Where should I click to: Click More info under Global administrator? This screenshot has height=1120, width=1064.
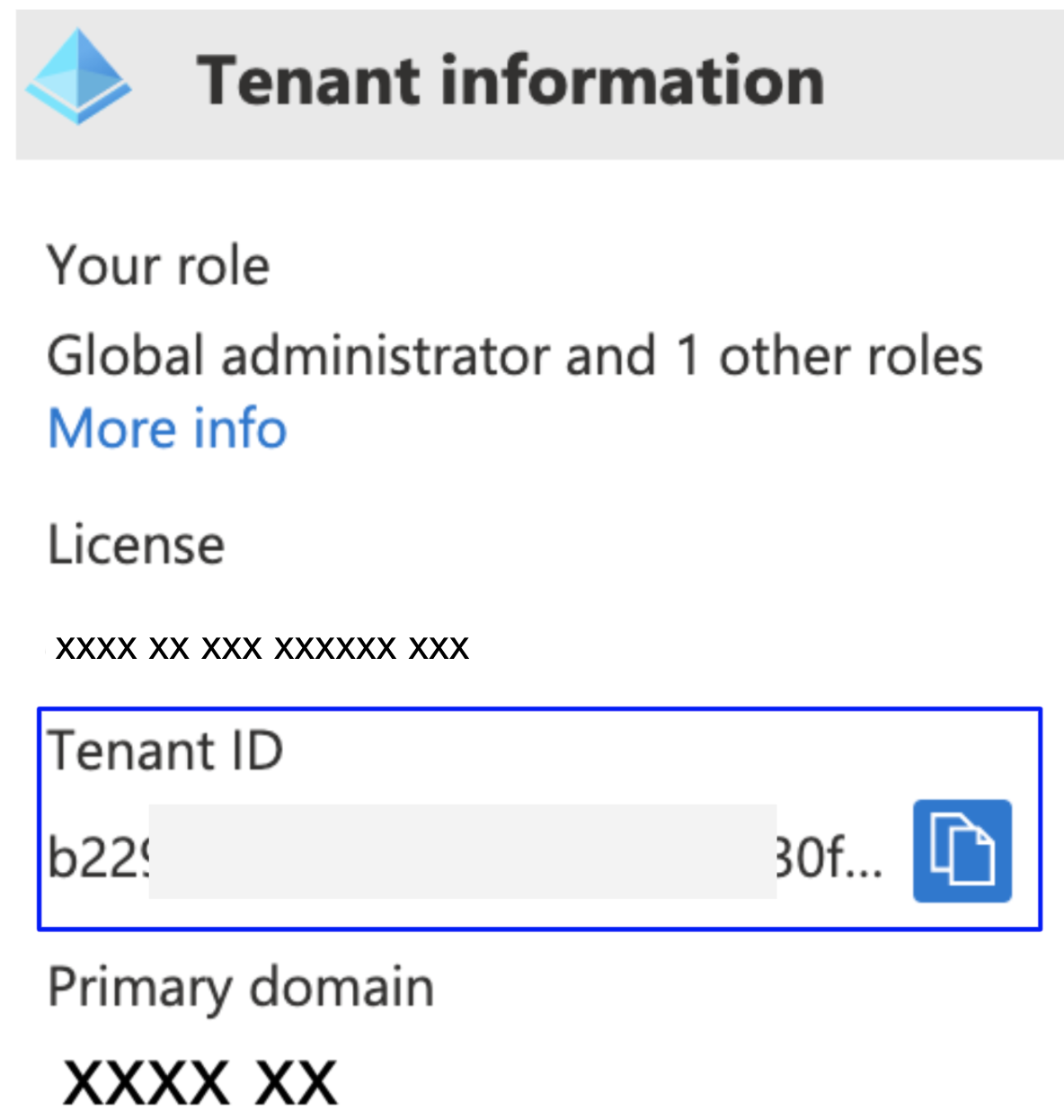166,429
